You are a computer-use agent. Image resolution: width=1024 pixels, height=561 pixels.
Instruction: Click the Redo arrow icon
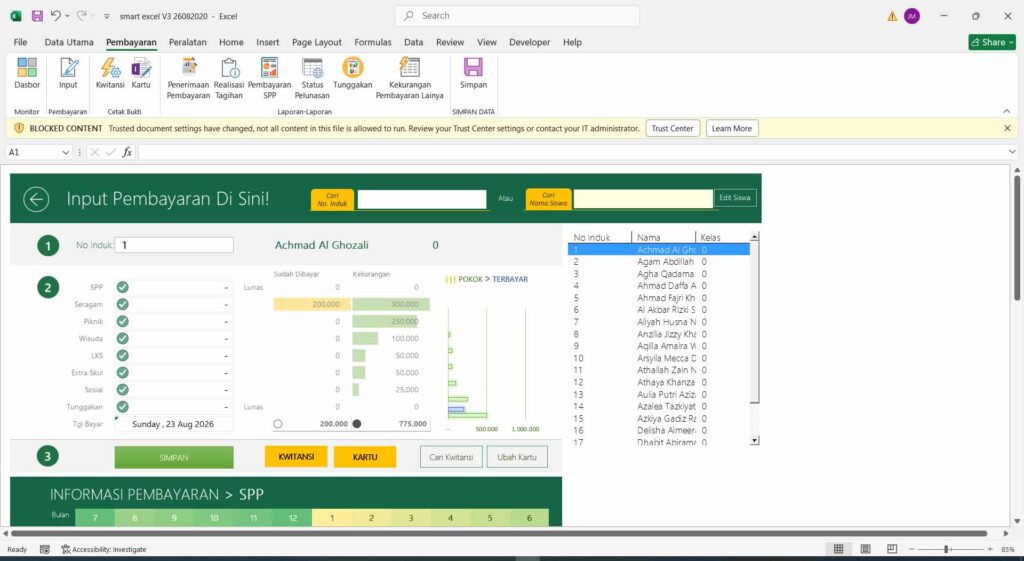click(82, 16)
